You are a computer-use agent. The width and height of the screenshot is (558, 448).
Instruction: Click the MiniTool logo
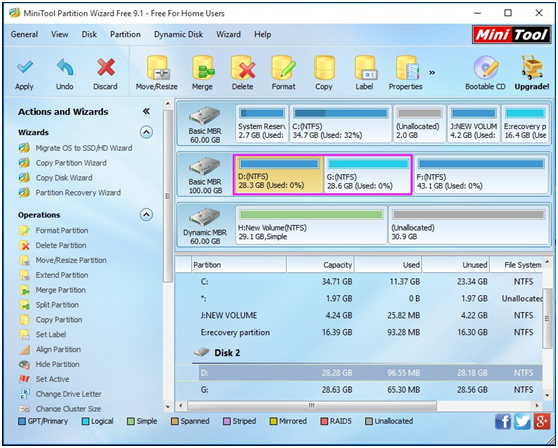click(x=511, y=35)
